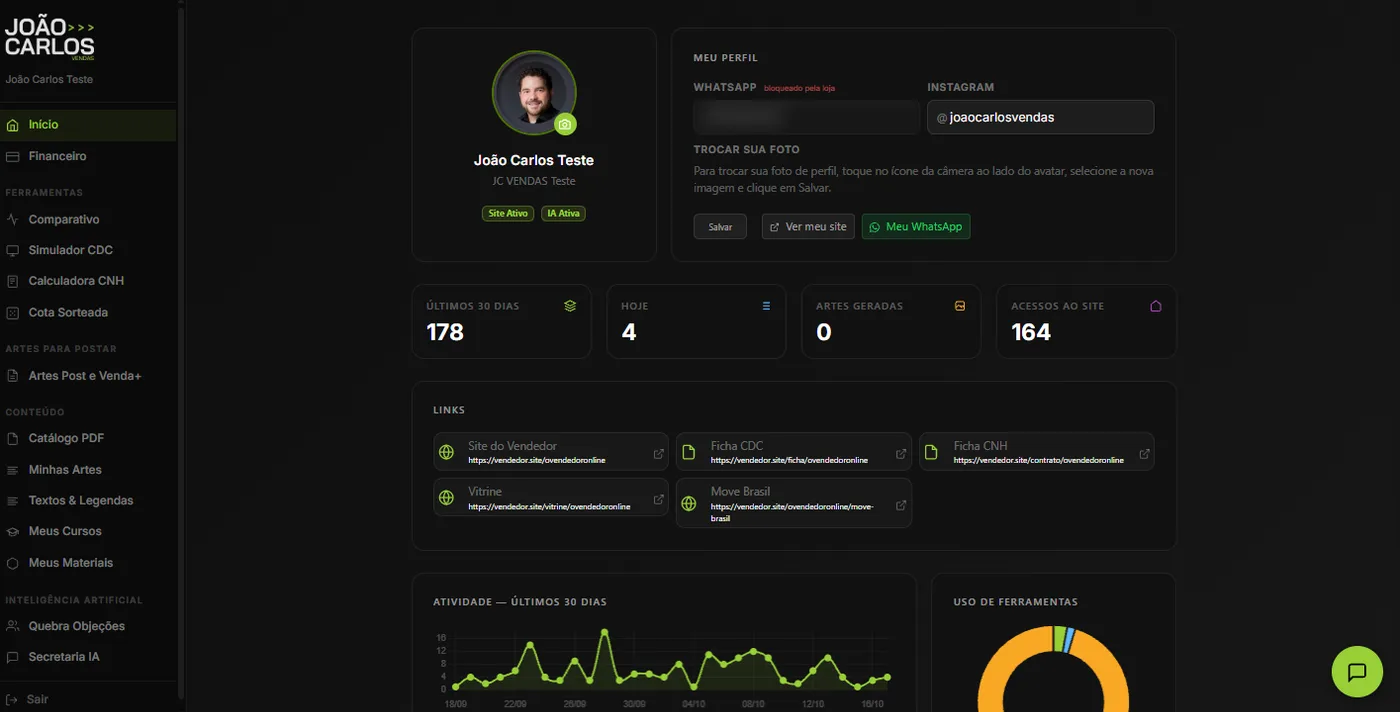Click the layers icon on Últimos 30 Dias card
This screenshot has height=712, width=1400.
(570, 306)
